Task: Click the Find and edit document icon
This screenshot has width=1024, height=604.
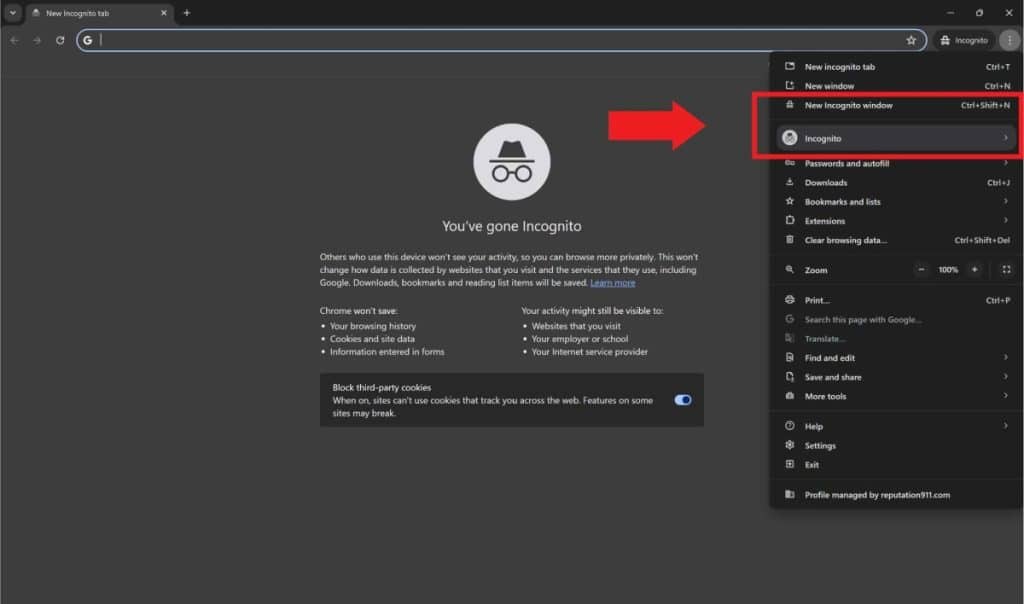Action: click(790, 357)
